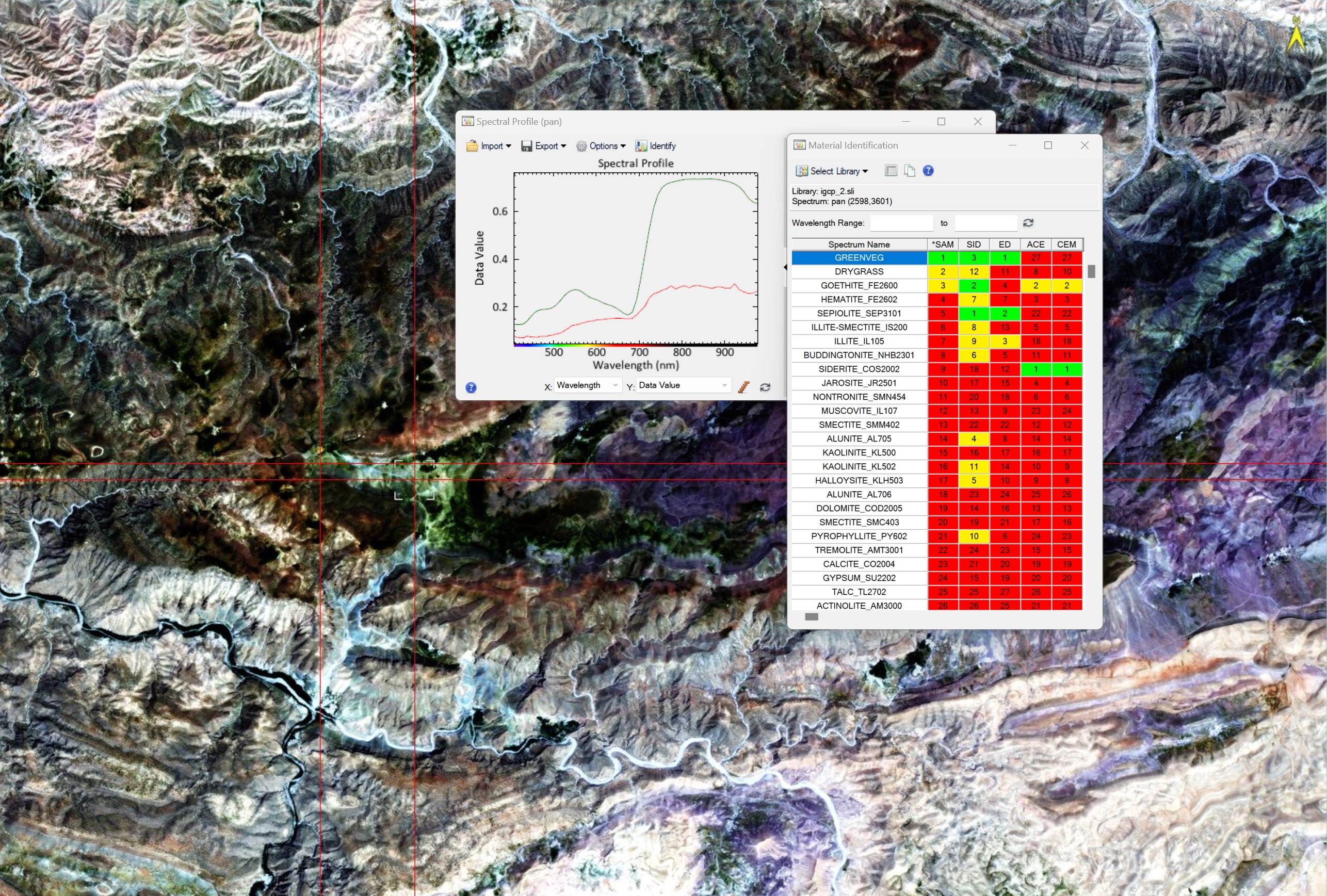
Task: Click the green SAM rank cell for GREENVEG
Action: point(943,258)
